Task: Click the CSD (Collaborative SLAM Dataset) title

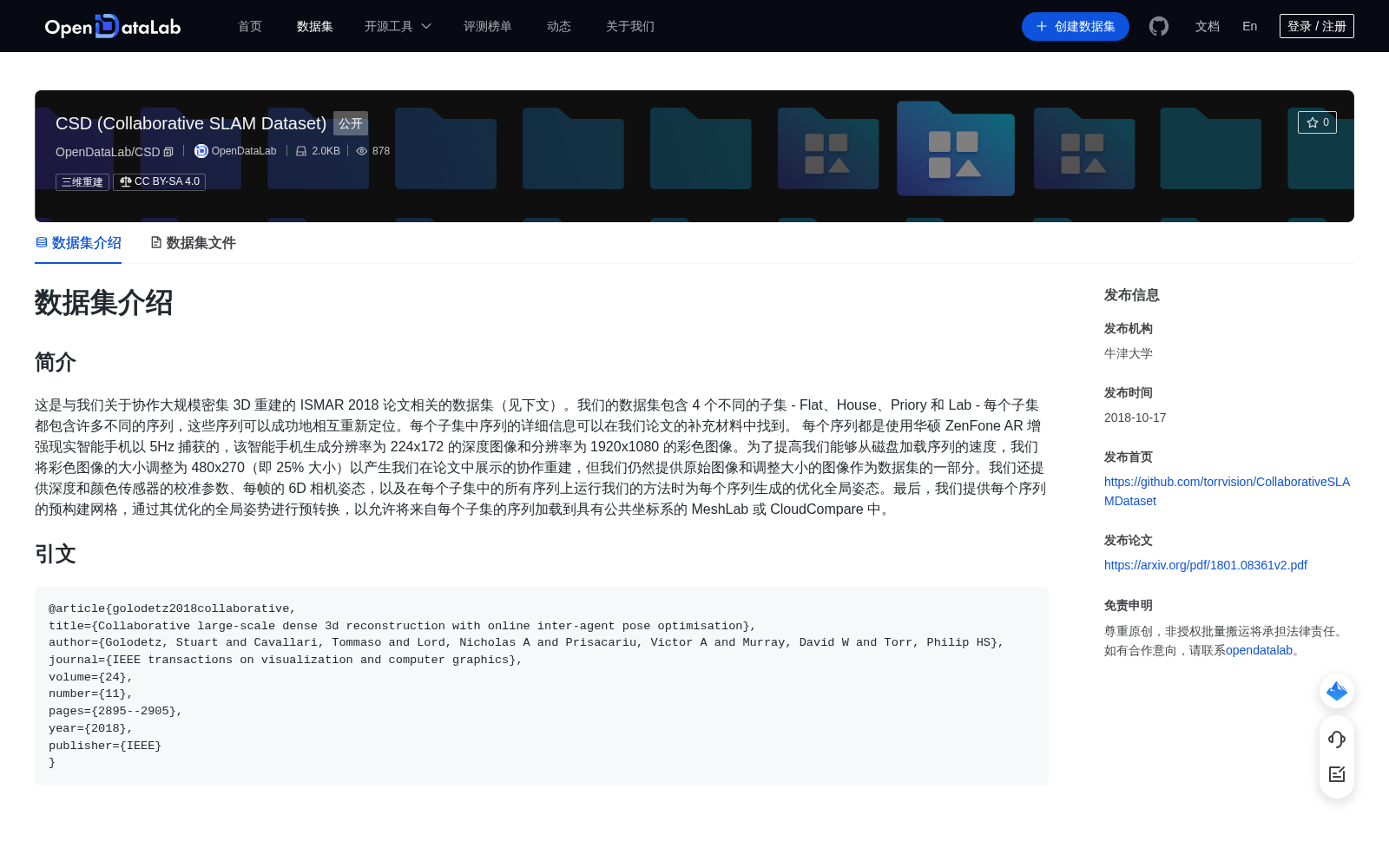Action: (x=191, y=123)
